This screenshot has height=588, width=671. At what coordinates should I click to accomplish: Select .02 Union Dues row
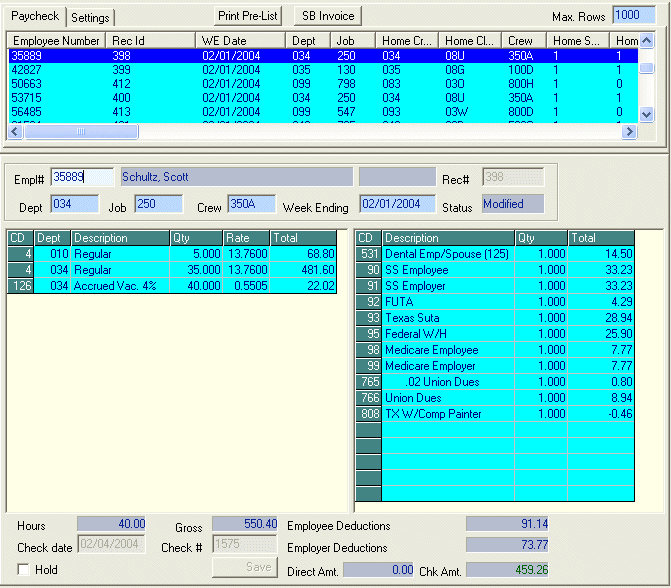[495, 382]
